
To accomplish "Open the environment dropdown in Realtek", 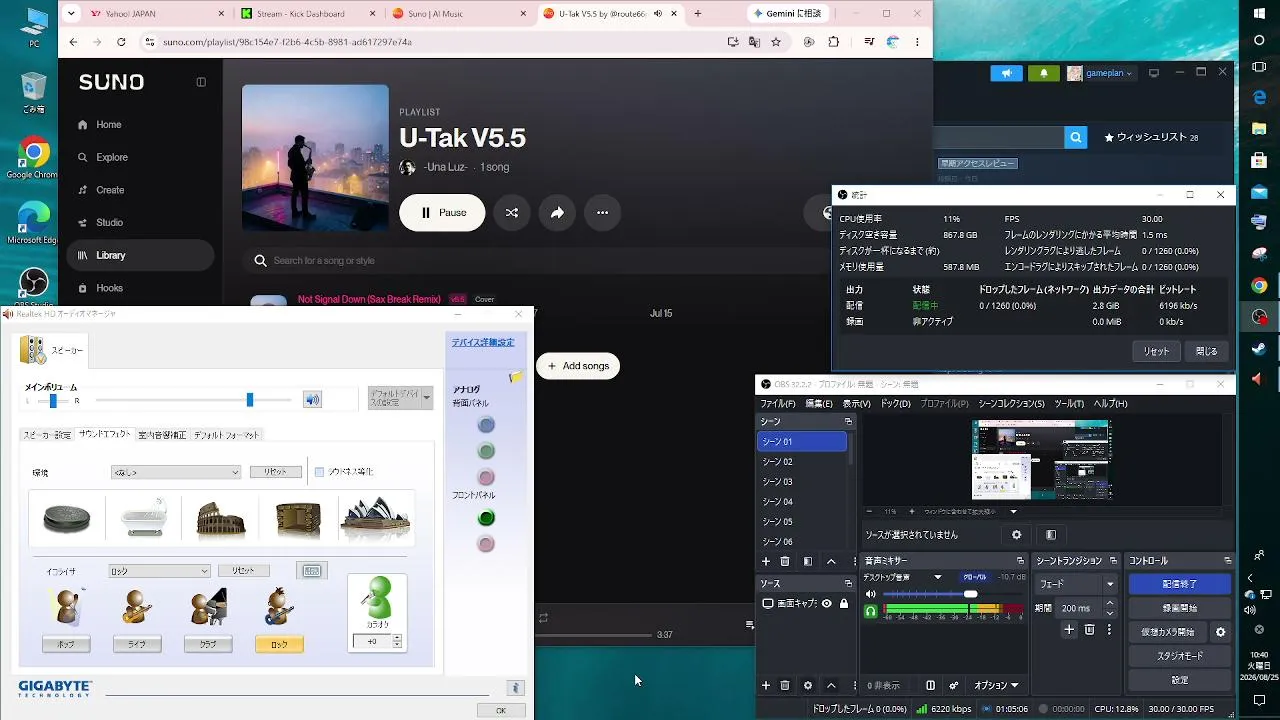I will (x=176, y=472).
